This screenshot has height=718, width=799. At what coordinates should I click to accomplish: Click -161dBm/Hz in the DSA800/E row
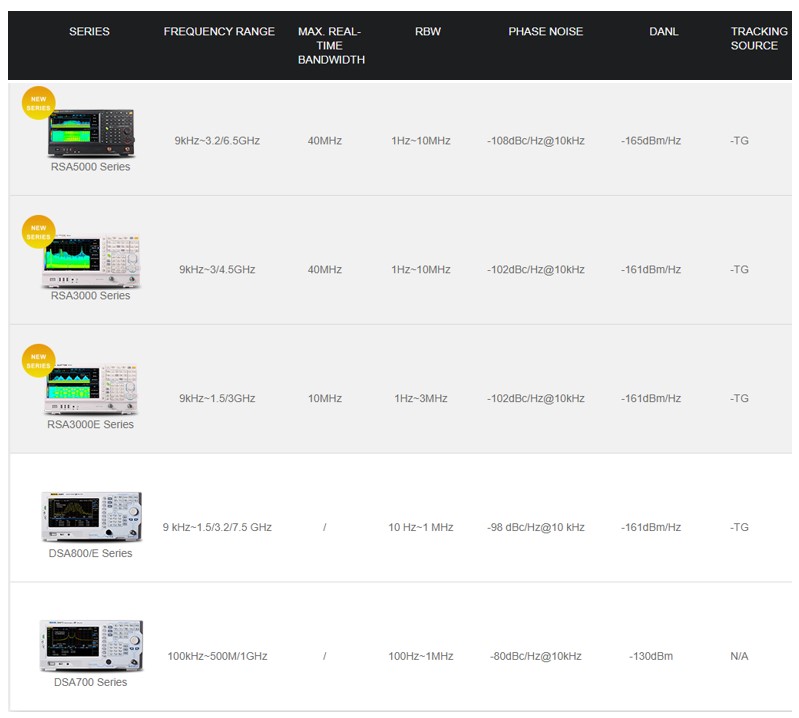pos(651,527)
